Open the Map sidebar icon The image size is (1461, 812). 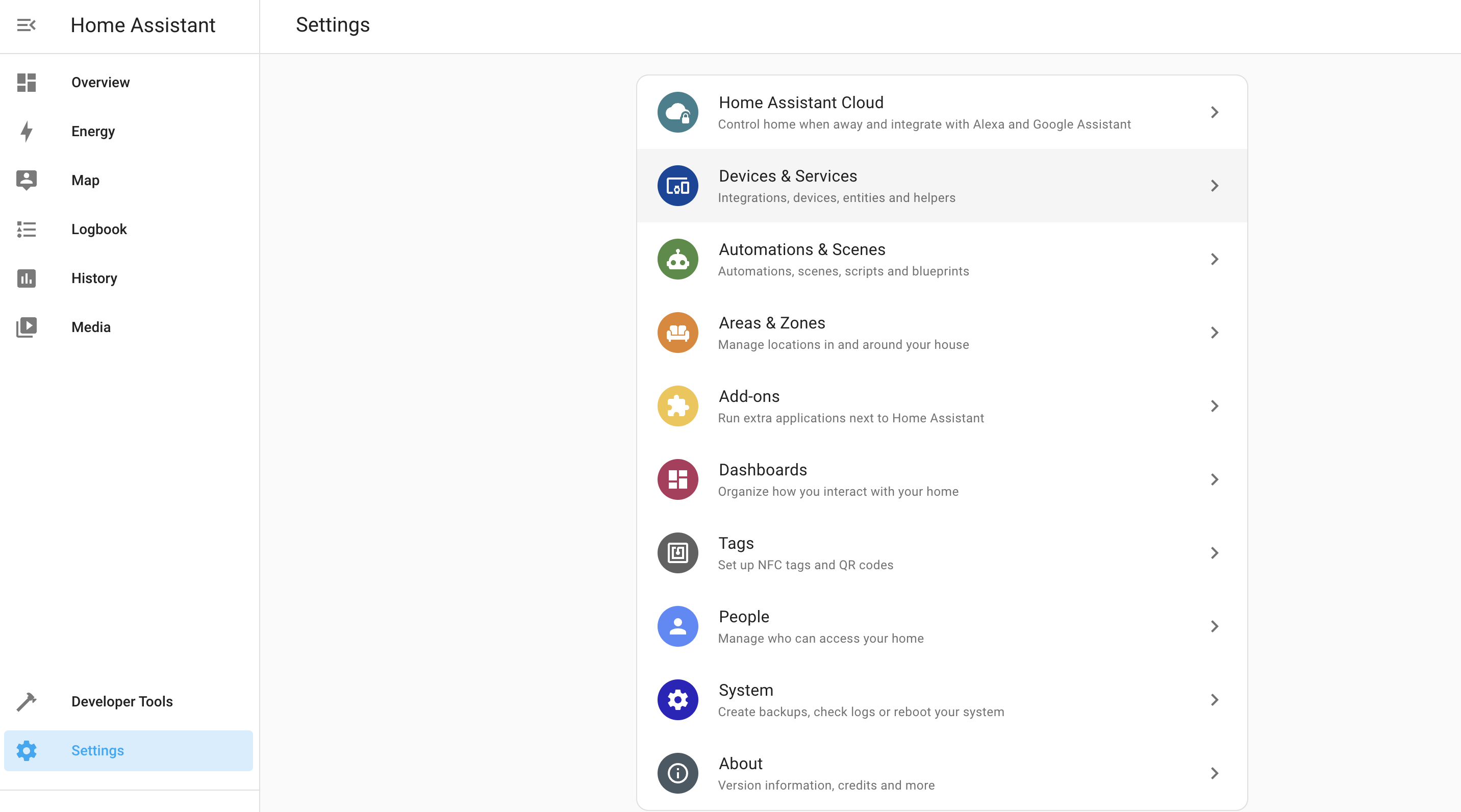coord(26,181)
